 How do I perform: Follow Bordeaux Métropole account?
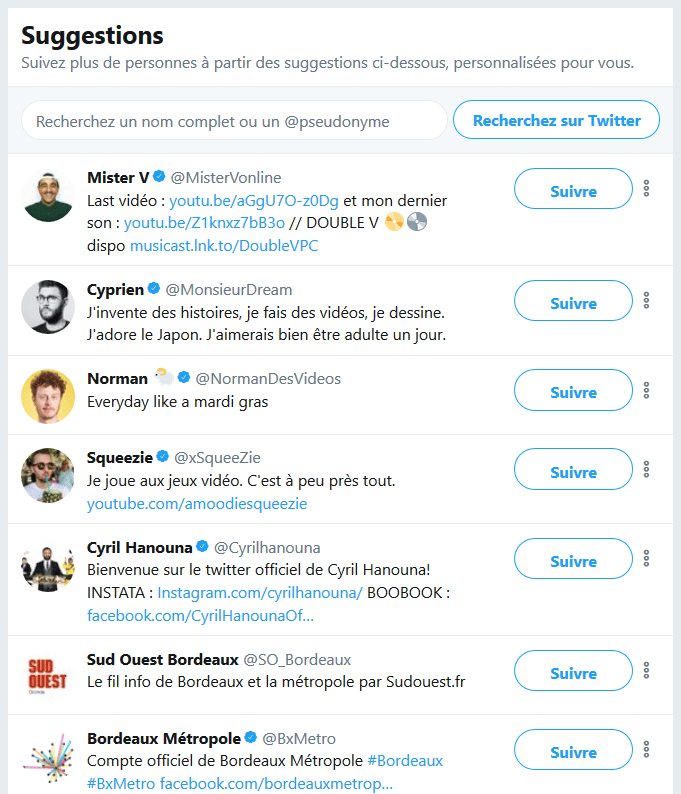pyautogui.click(x=573, y=751)
